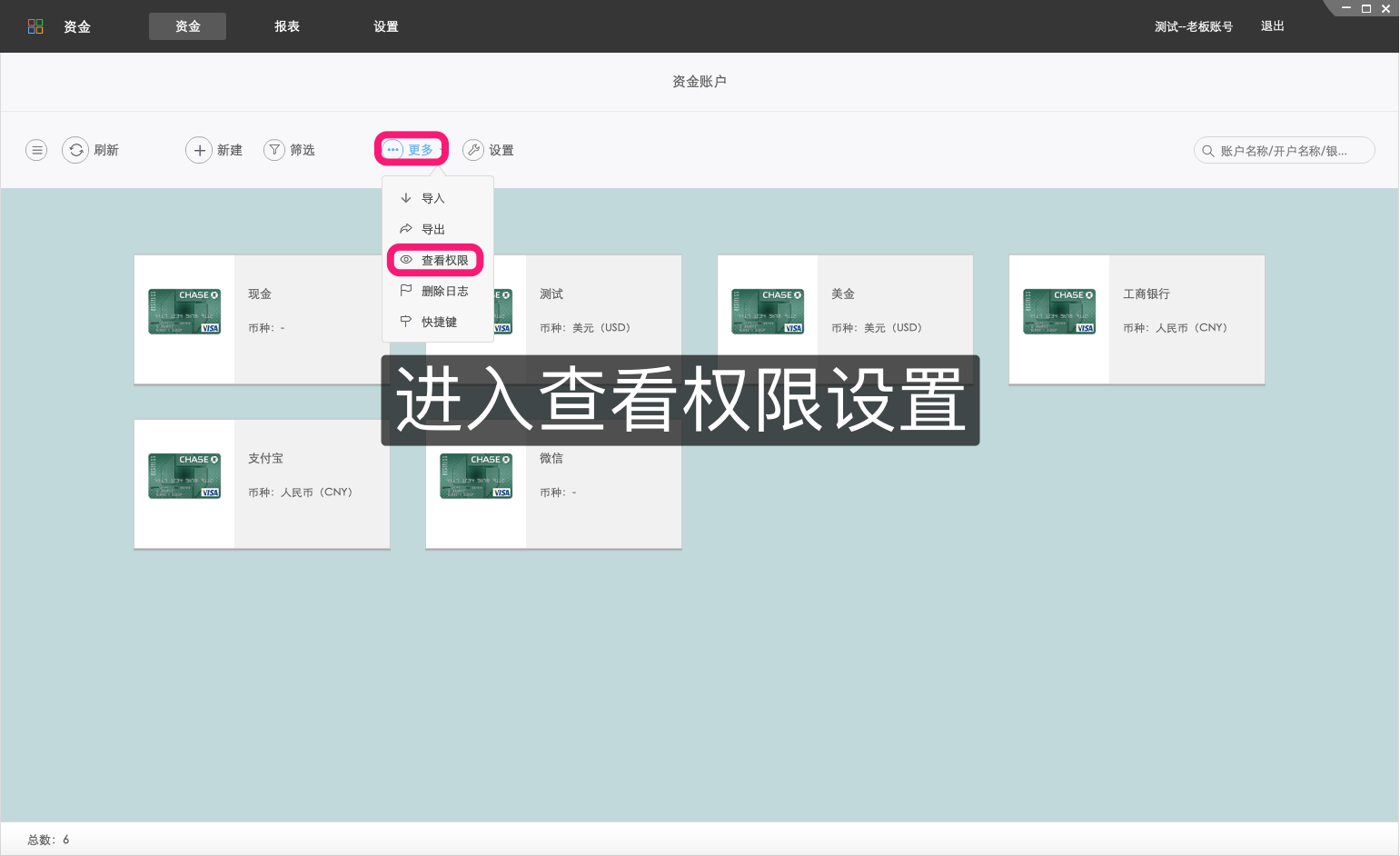Select 快捷键 menu entry
This screenshot has height=856, width=1400.
pyautogui.click(x=438, y=322)
